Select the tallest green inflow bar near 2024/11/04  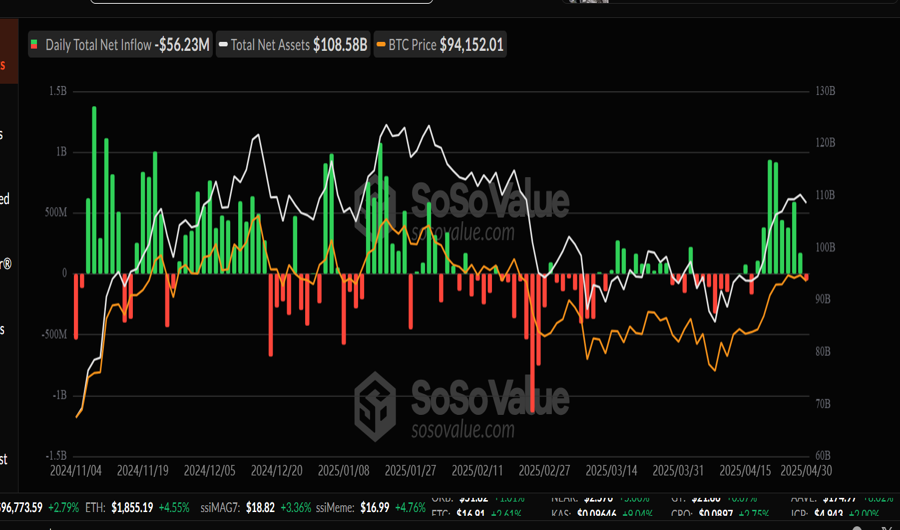[94, 190]
